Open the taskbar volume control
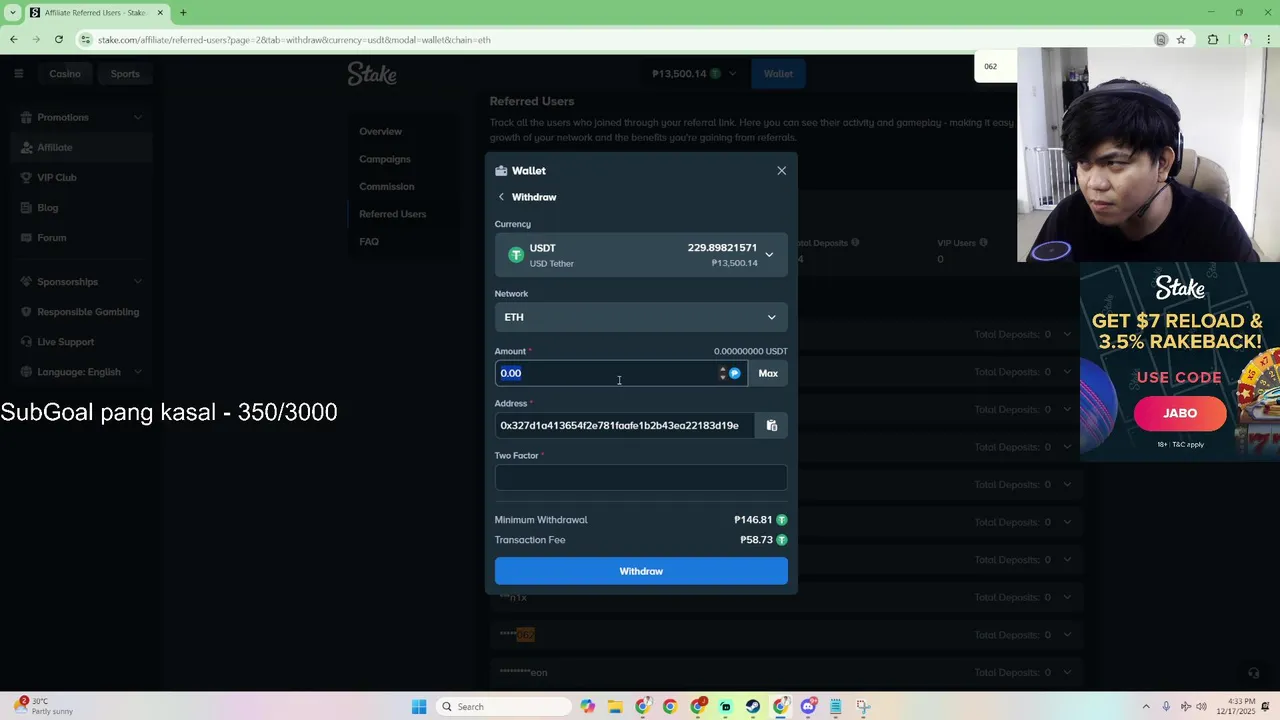The width and height of the screenshot is (1280, 720). coord(1201,707)
